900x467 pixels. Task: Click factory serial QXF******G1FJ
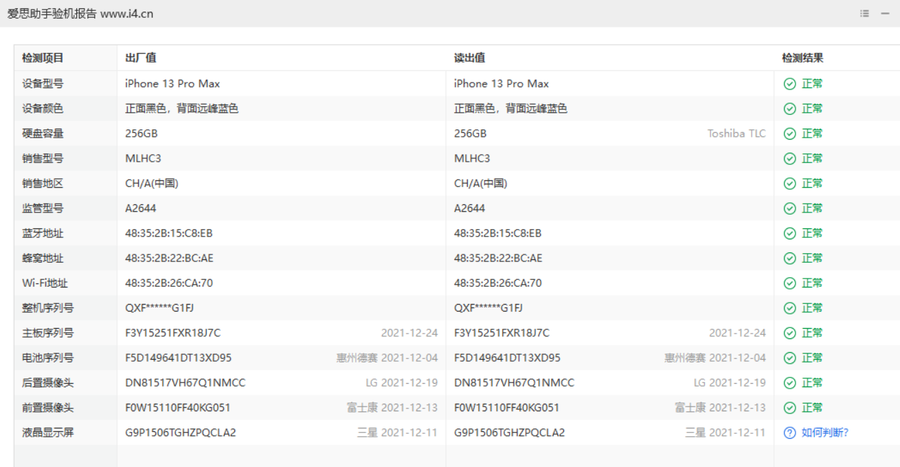pos(160,308)
